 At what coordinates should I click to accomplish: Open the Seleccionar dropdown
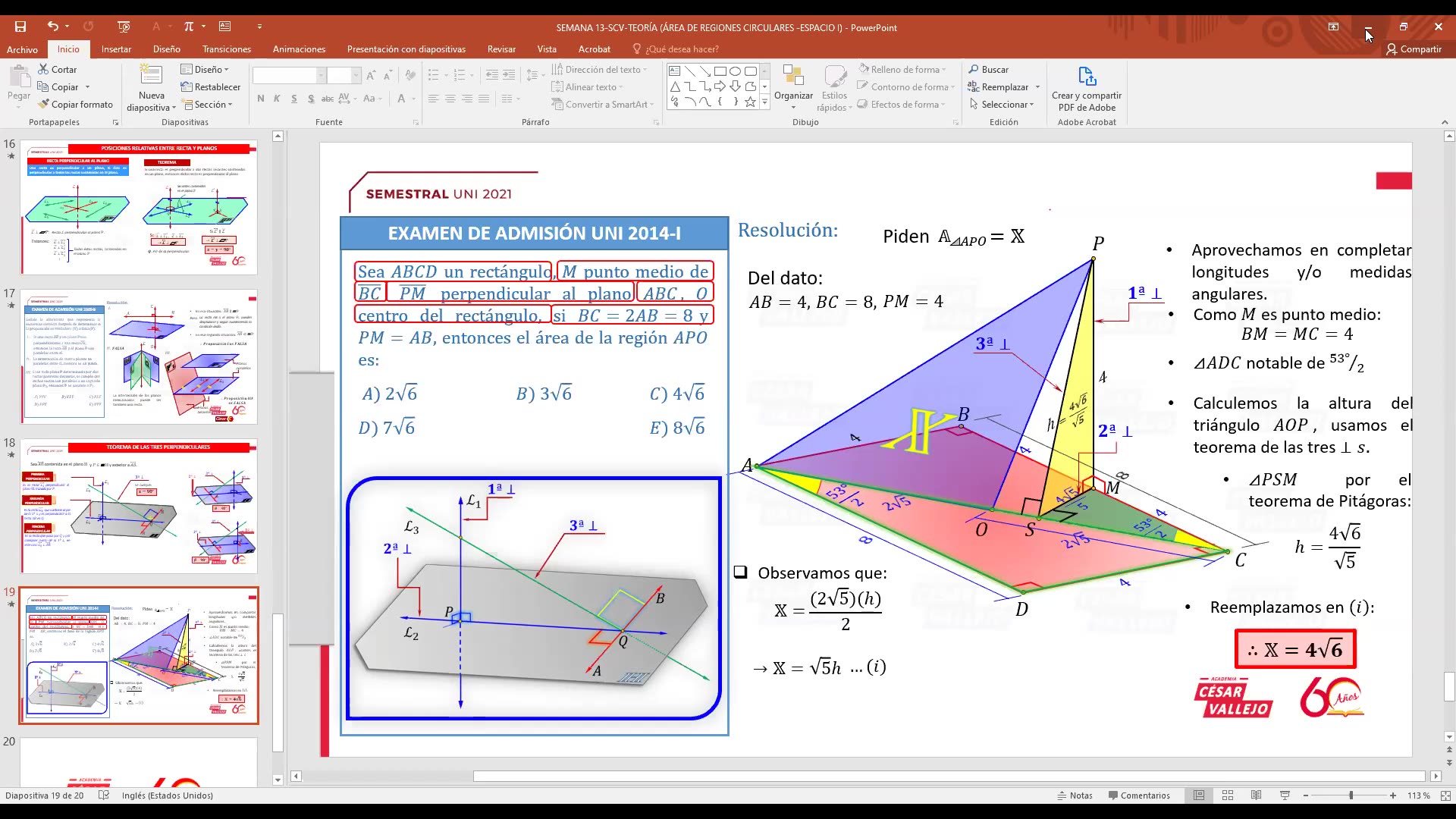point(1003,105)
